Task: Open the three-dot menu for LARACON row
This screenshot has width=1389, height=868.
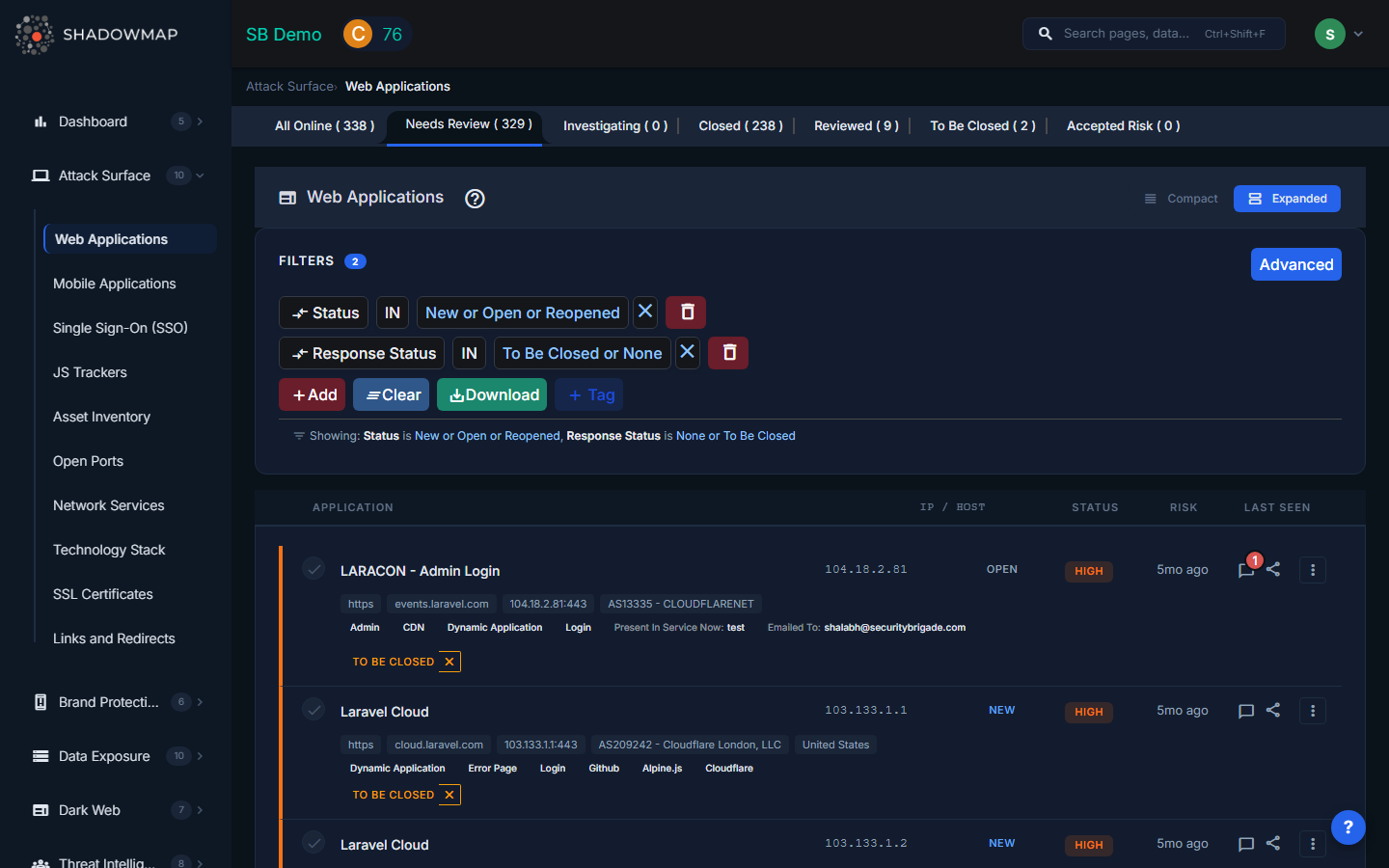Action: click(1312, 570)
